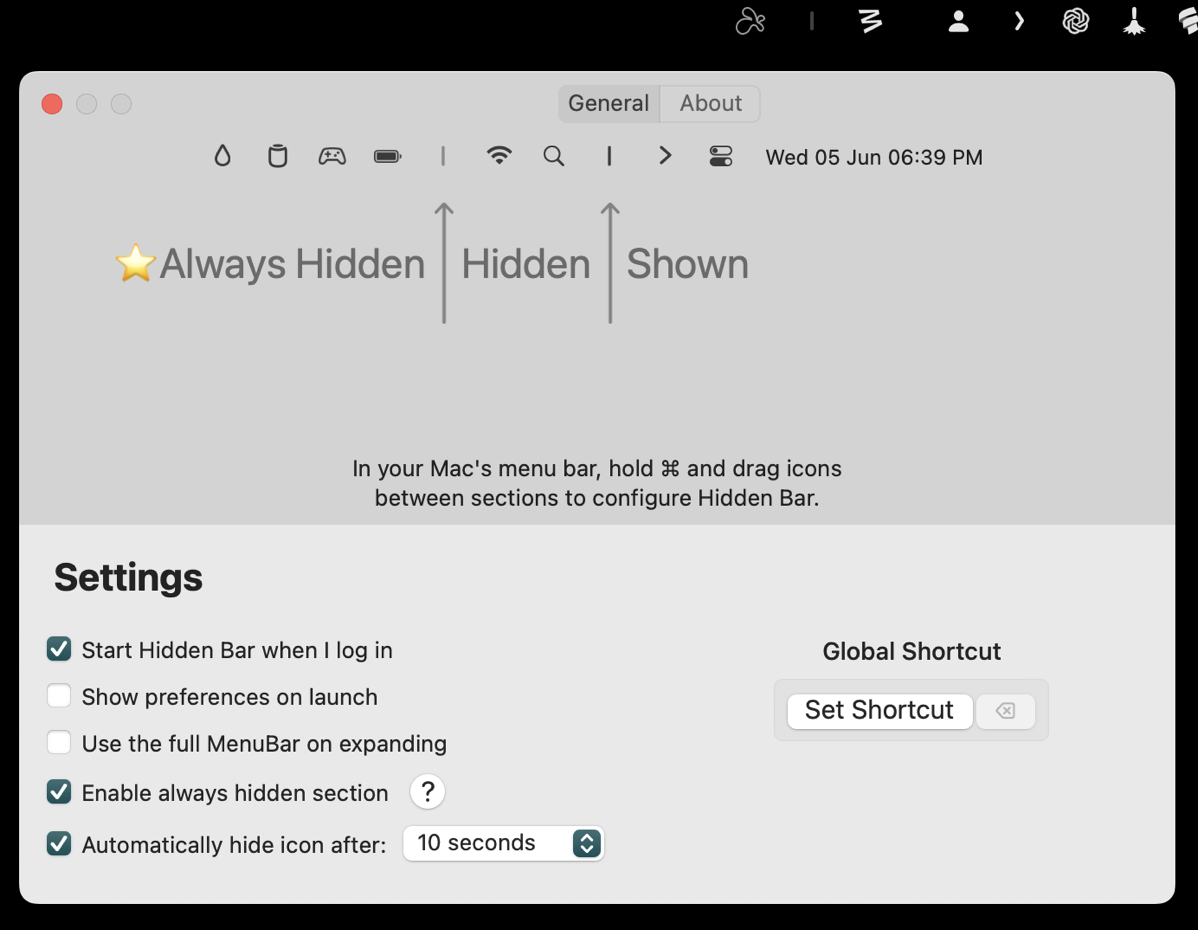Click the game controller icon
The width and height of the screenshot is (1198, 930).
coord(332,156)
